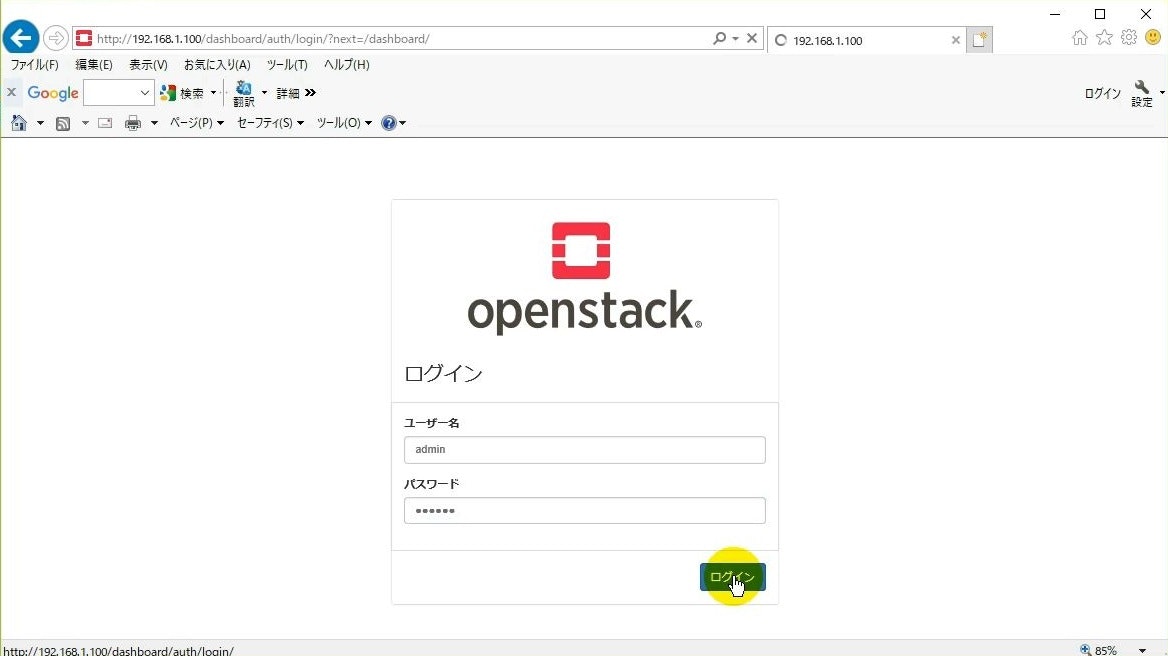Open a new browser tab

pos(980,40)
